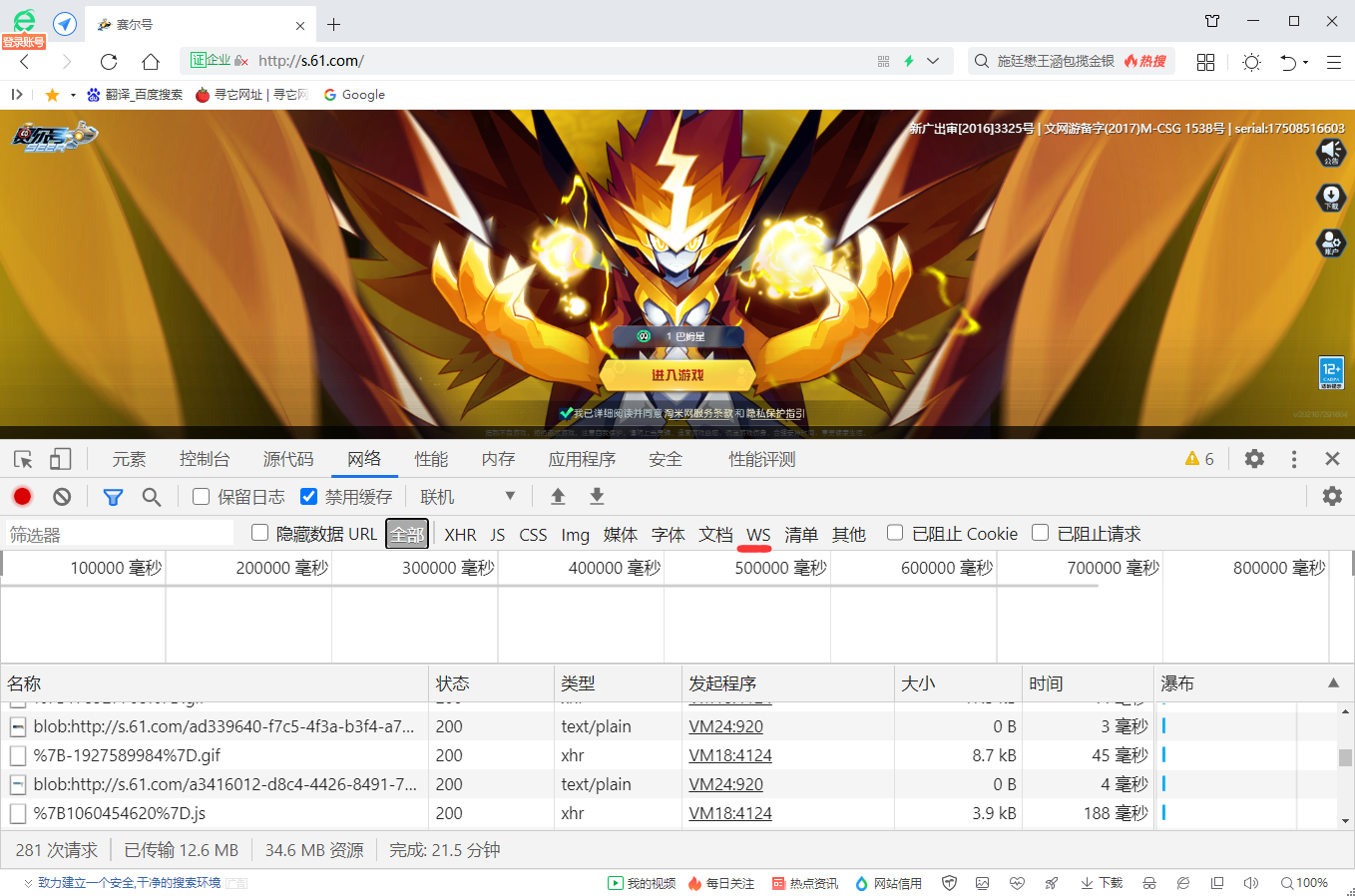The height and width of the screenshot is (896, 1355).
Task: Click the address bar URL s.61.com
Action: (x=311, y=61)
